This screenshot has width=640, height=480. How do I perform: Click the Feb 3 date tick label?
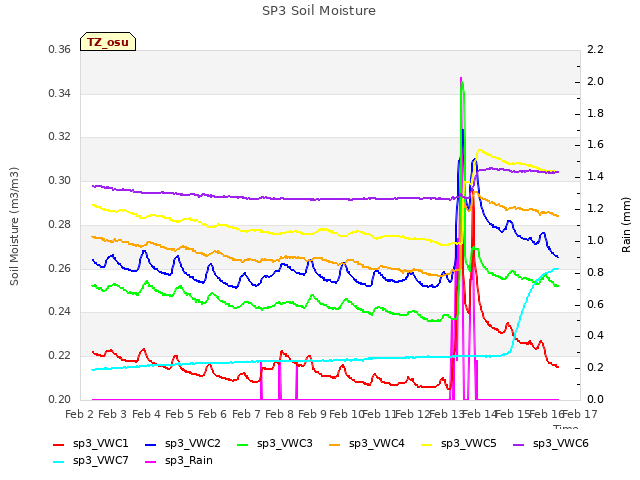pyautogui.click(x=113, y=414)
